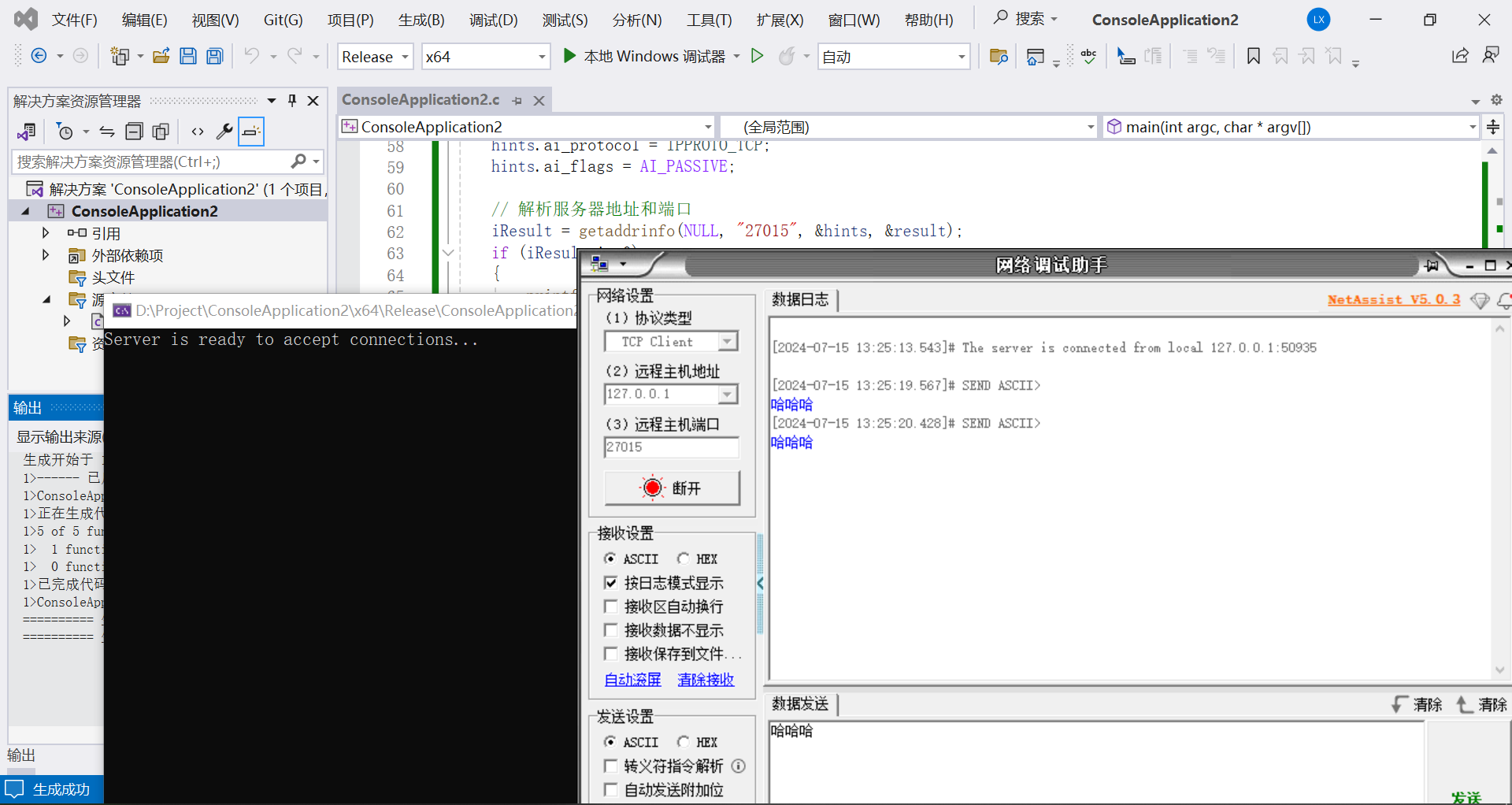Open the NetAssist V5.0.3 link
Viewport: 1512px width, 805px height.
[x=1392, y=299]
